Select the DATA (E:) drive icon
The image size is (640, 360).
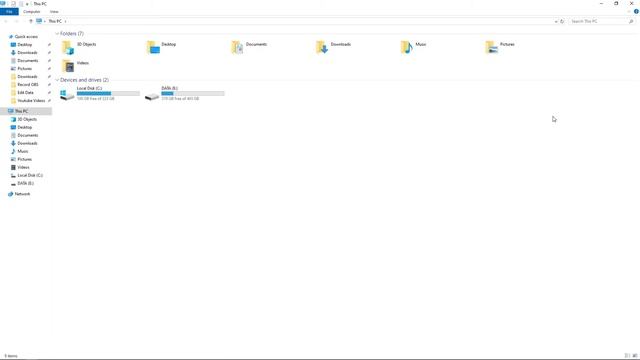(152, 96)
